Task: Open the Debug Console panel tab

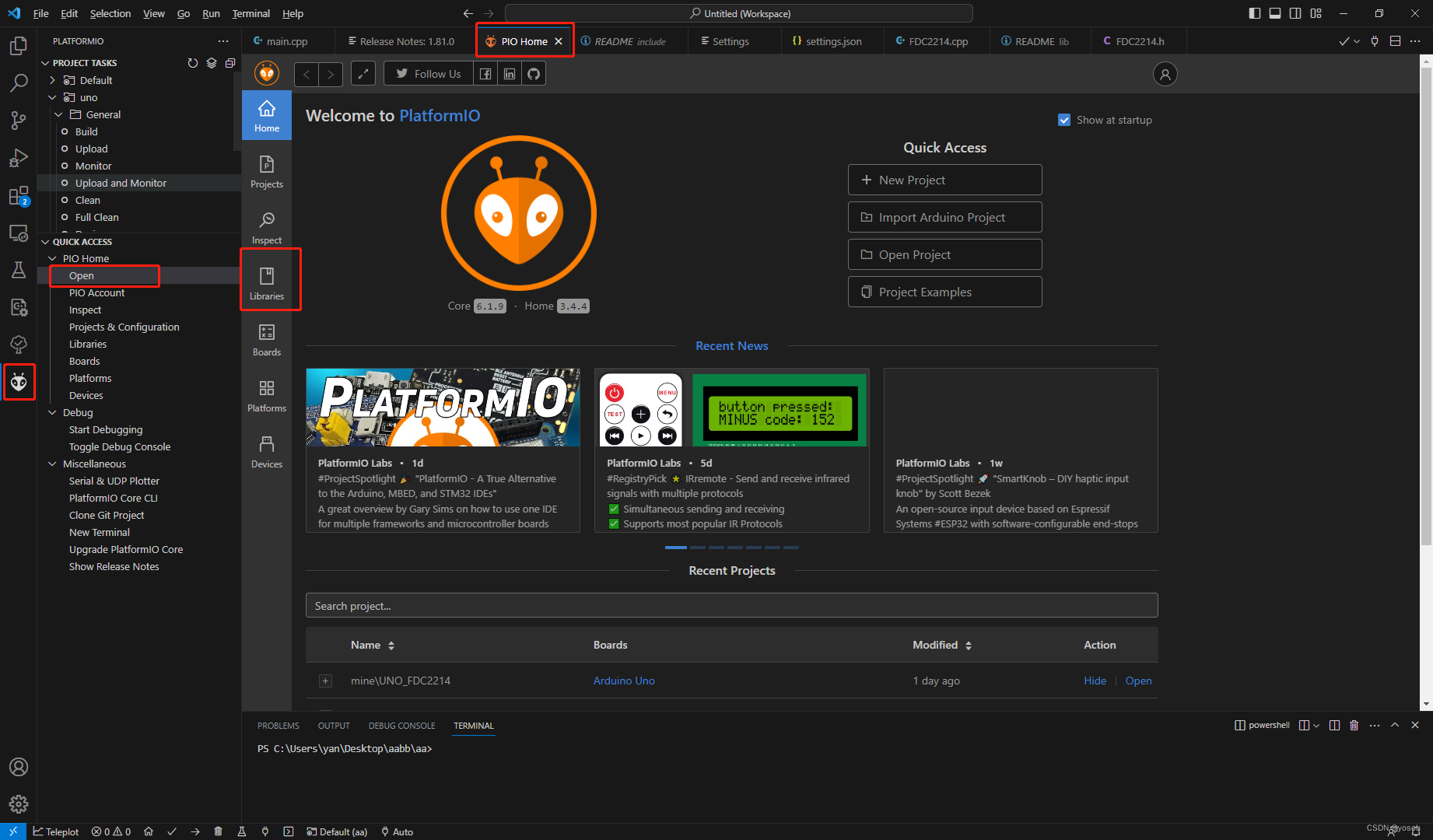Action: coord(402,726)
